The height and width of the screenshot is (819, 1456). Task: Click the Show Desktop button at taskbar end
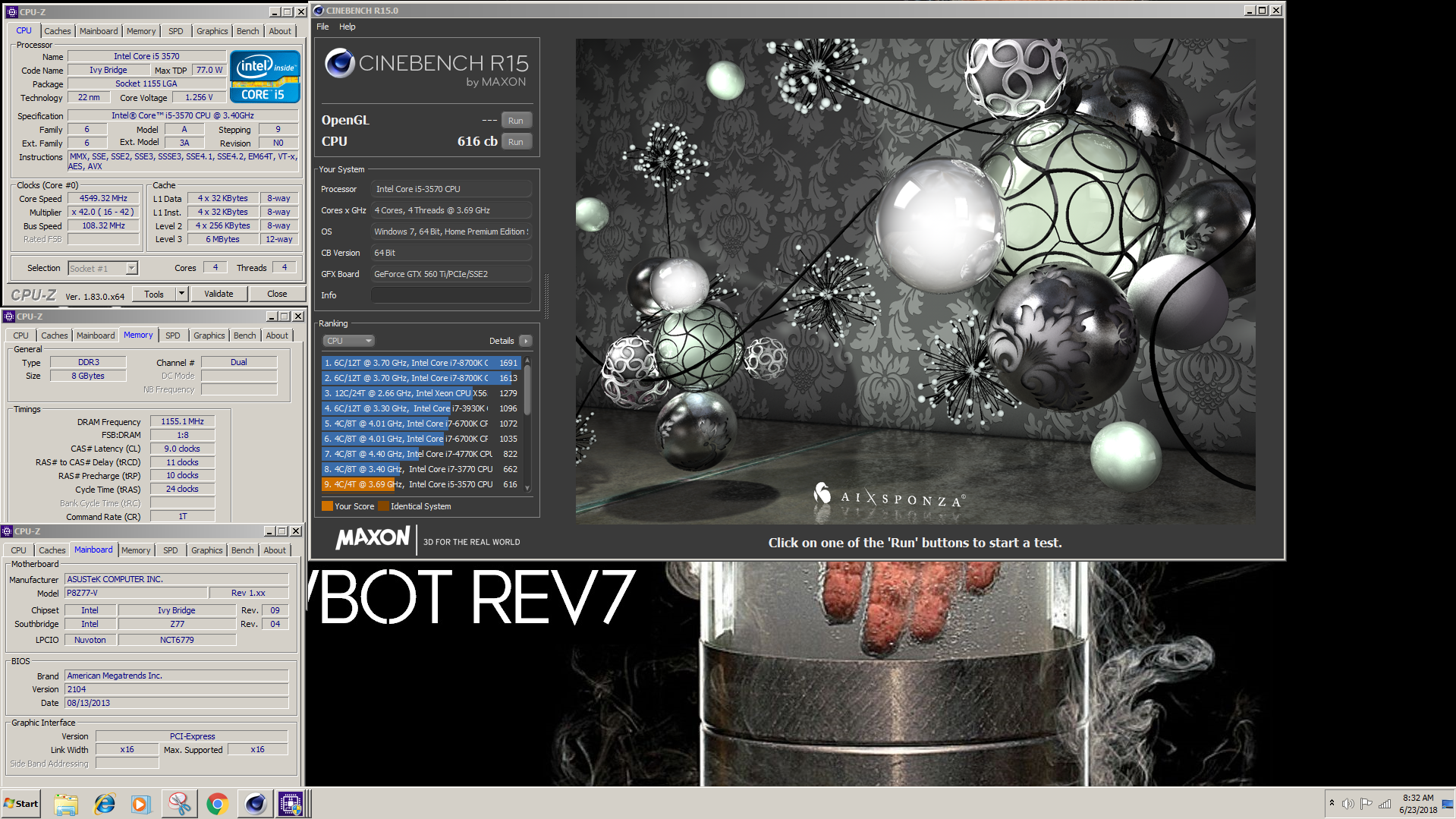click(x=1448, y=804)
